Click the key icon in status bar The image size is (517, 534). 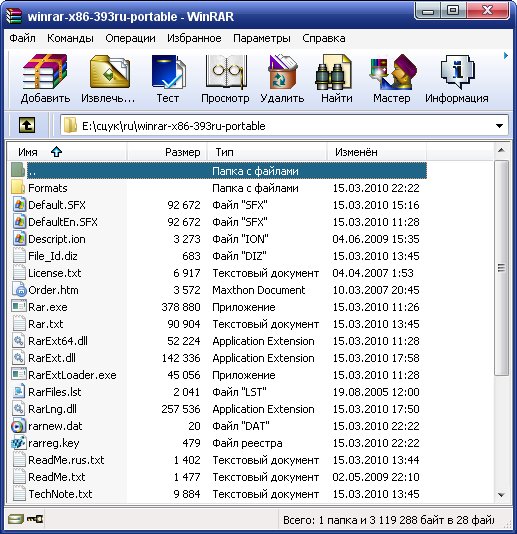click(x=35, y=519)
